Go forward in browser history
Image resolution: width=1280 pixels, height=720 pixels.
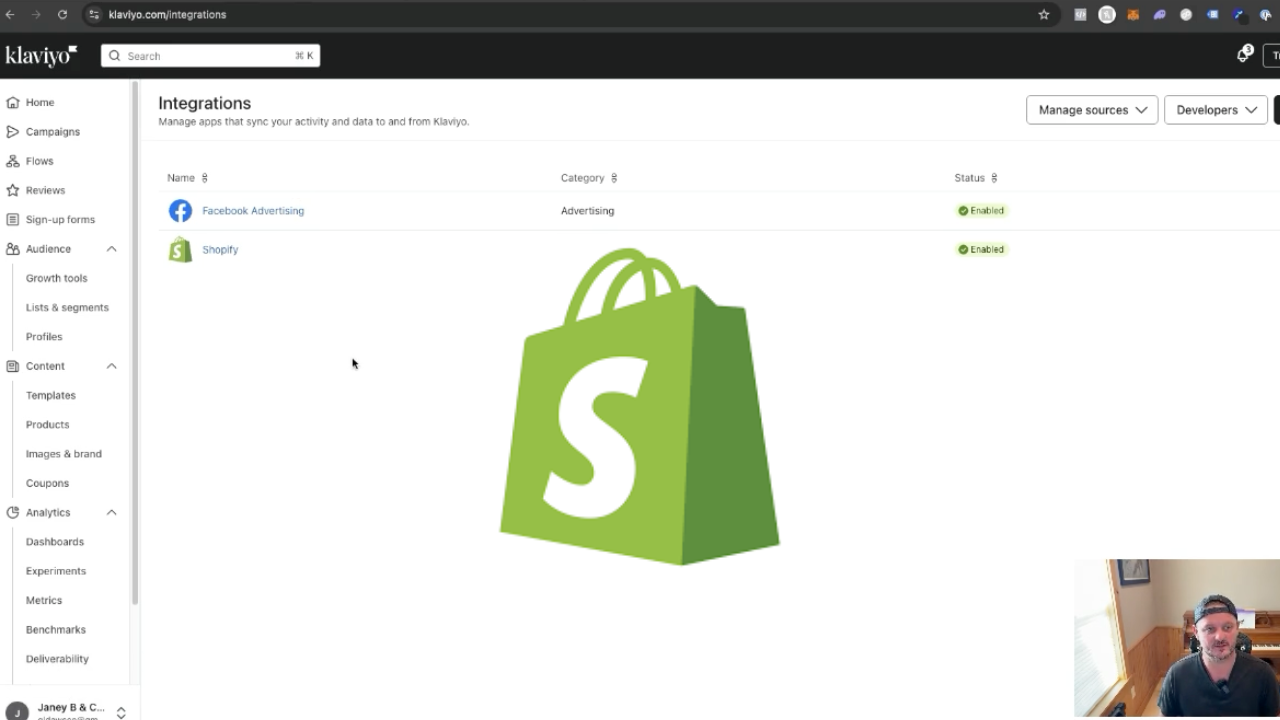36,15
